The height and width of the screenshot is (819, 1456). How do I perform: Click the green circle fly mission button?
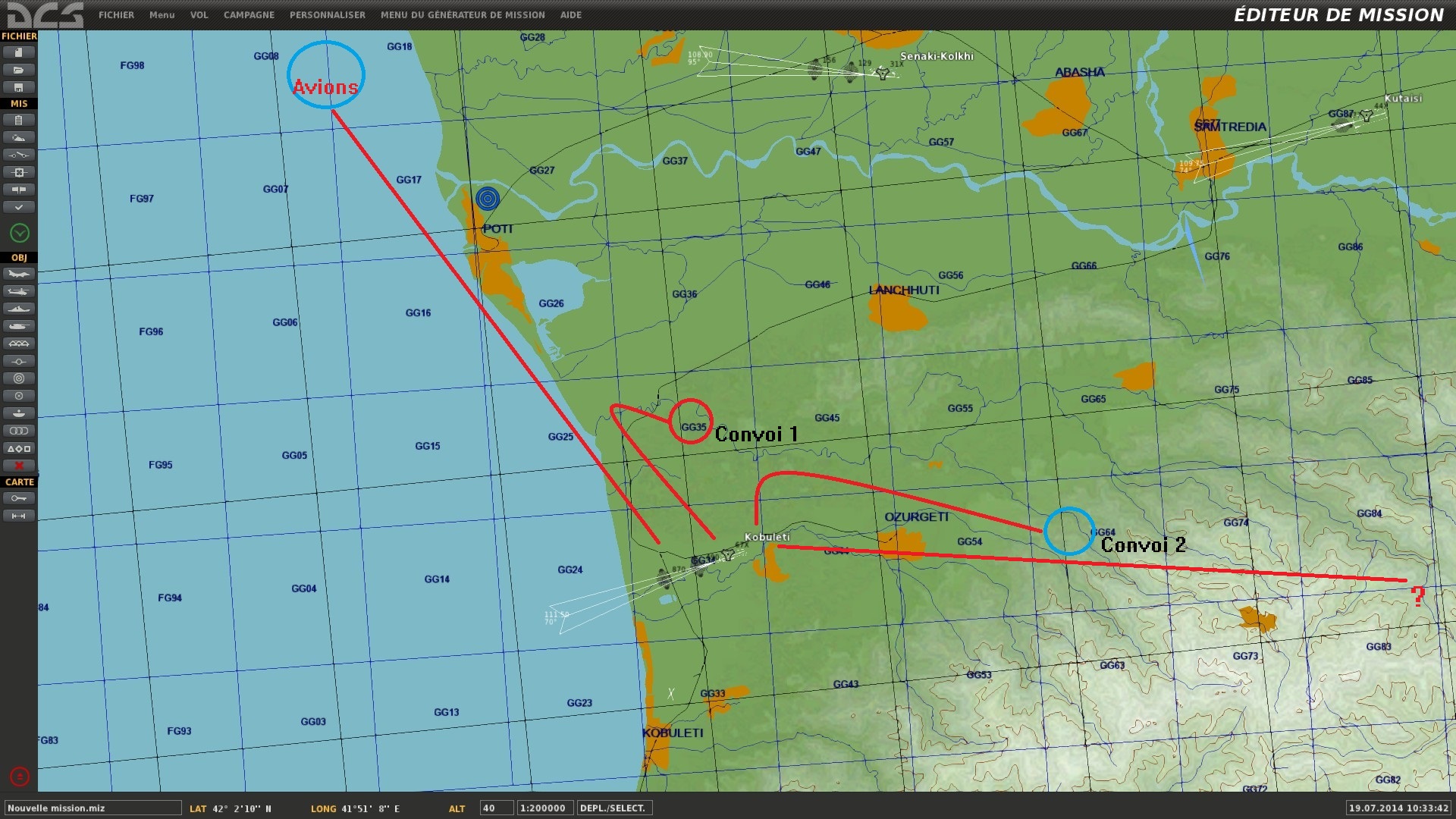click(20, 233)
